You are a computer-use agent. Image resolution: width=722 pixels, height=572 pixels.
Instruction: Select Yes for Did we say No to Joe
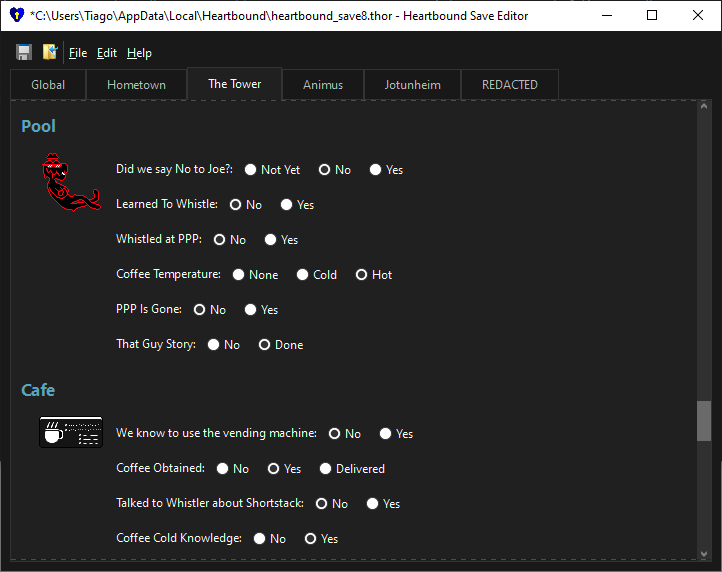tap(376, 170)
